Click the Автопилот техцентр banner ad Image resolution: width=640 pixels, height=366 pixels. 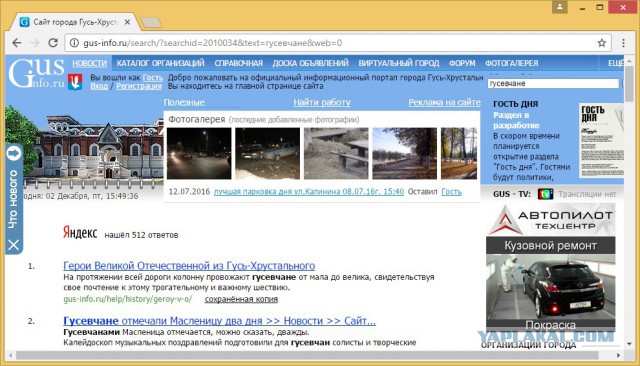point(551,220)
